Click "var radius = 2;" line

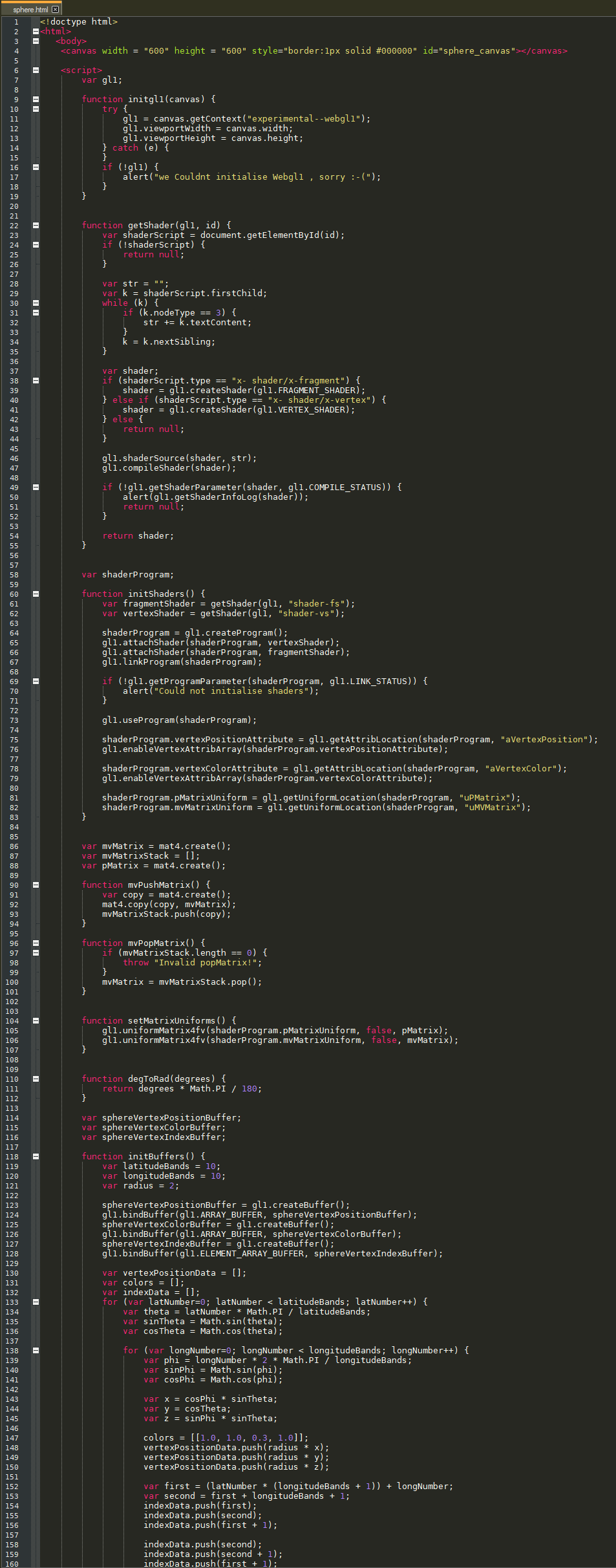coord(140,1185)
